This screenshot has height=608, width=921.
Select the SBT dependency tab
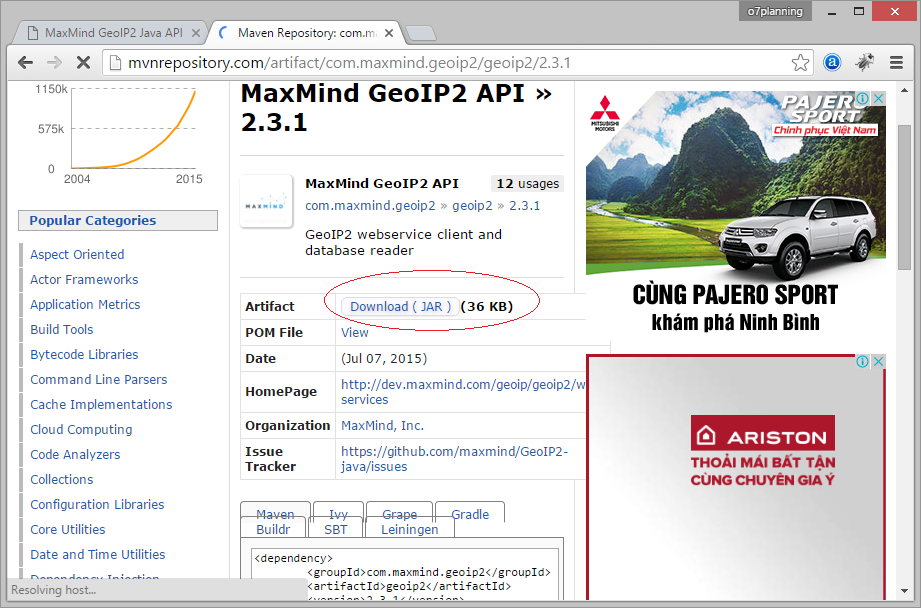335,529
